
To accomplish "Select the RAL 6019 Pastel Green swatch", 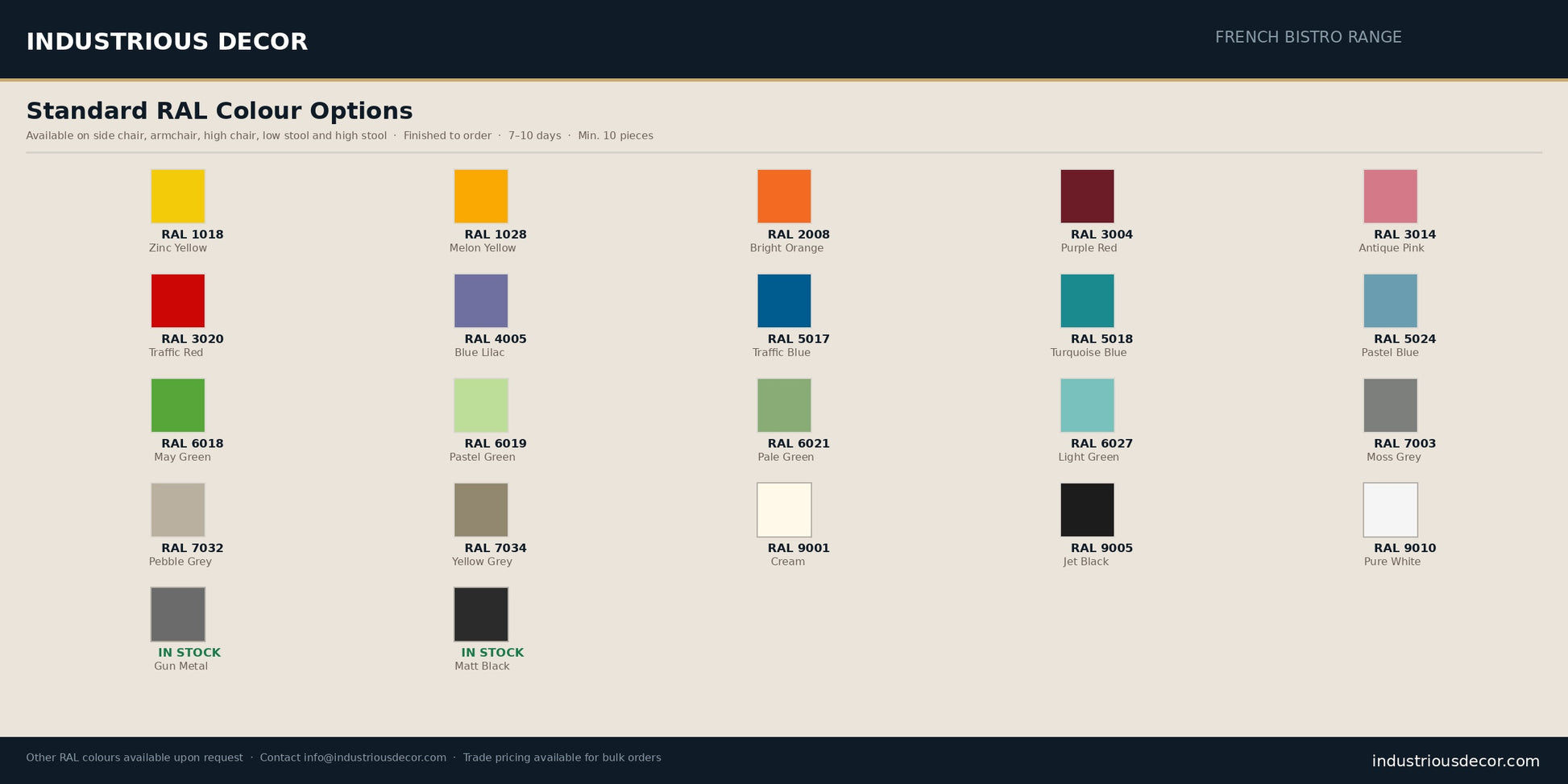I will click(481, 405).
